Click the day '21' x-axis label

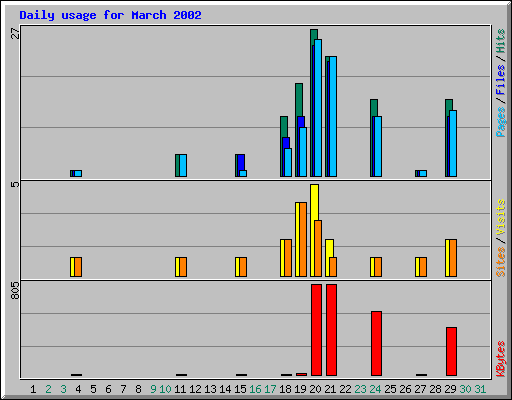pos(330,389)
